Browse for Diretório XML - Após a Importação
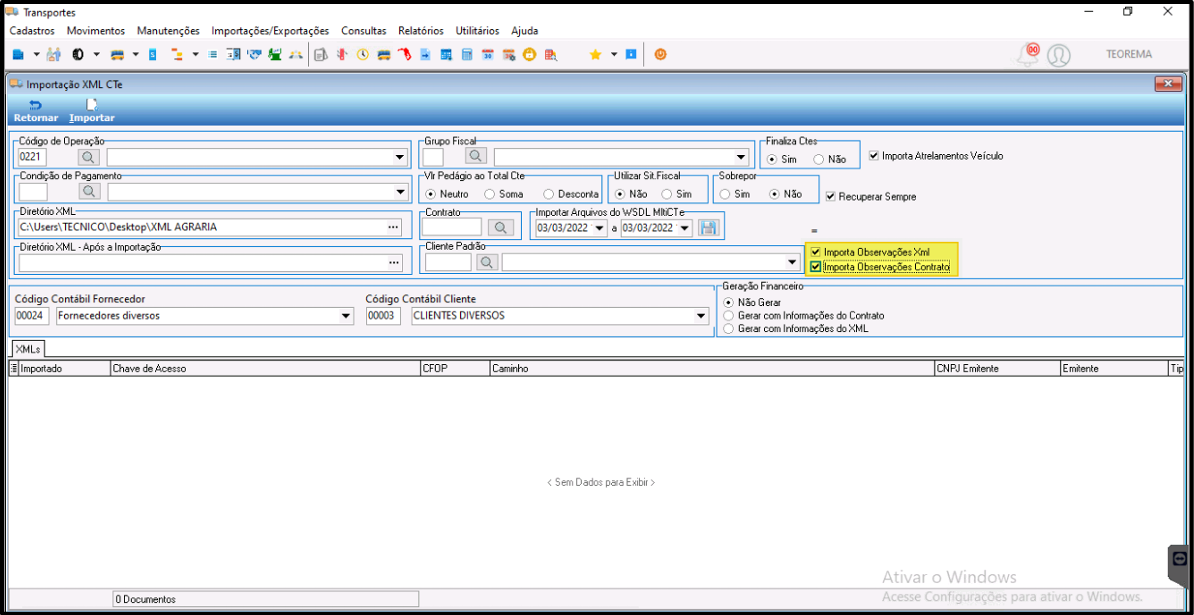 click(x=394, y=263)
